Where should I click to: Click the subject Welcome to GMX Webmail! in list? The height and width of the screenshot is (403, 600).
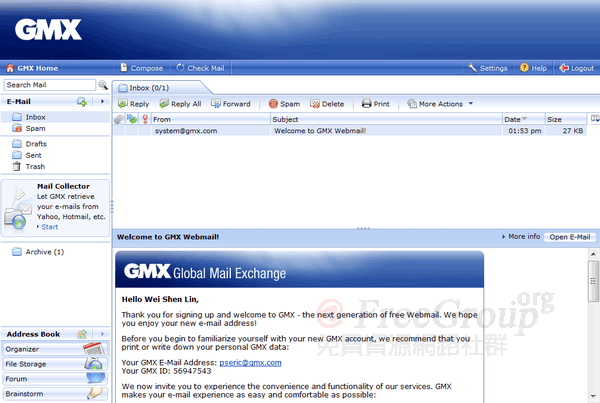pyautogui.click(x=320, y=131)
